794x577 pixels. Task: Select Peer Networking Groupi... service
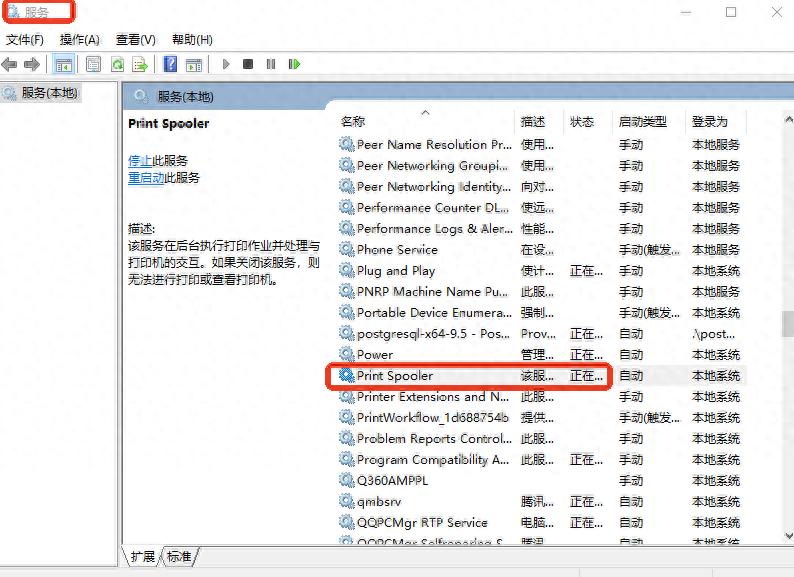[542, 166]
